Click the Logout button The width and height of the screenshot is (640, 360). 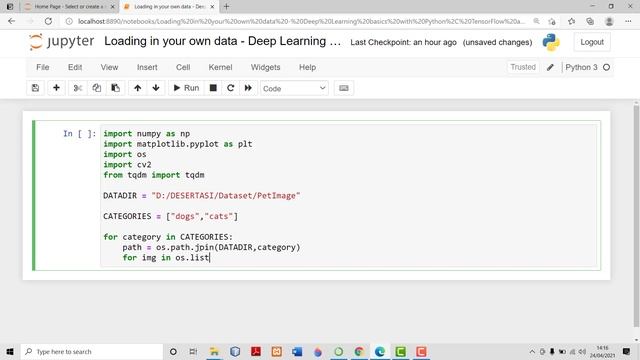(592, 42)
